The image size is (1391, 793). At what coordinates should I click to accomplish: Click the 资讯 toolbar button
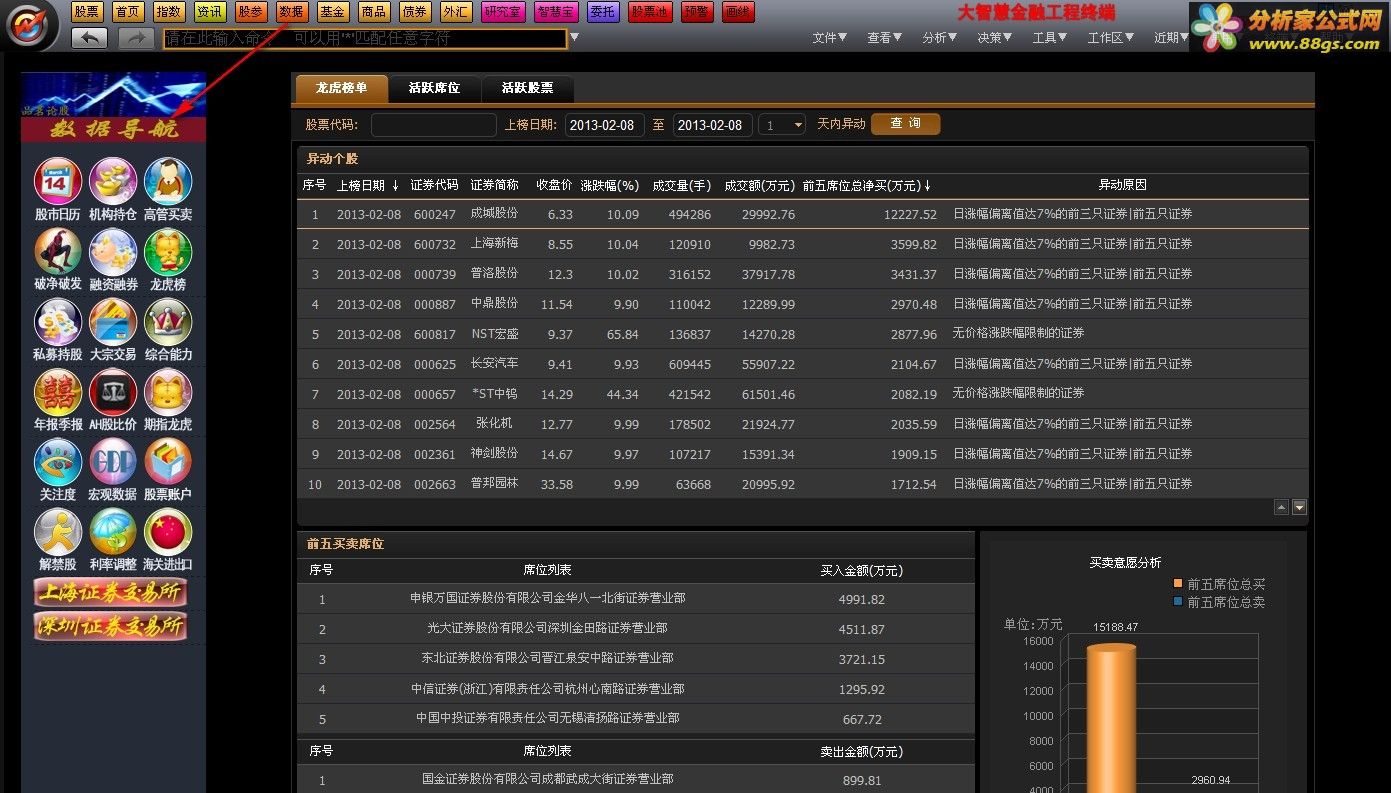[x=210, y=12]
